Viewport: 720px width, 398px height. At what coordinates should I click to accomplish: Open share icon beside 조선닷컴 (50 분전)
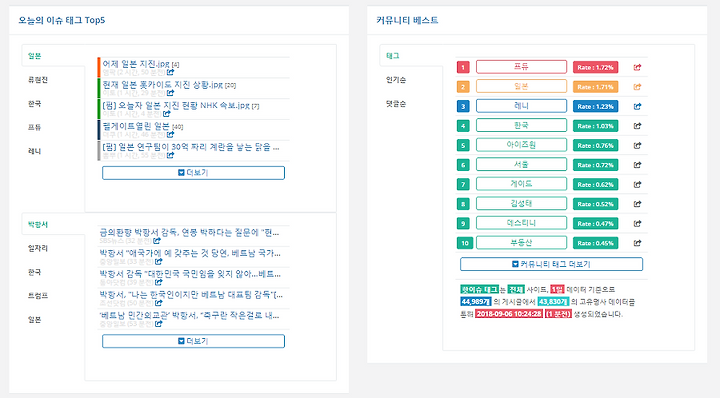tap(158, 303)
